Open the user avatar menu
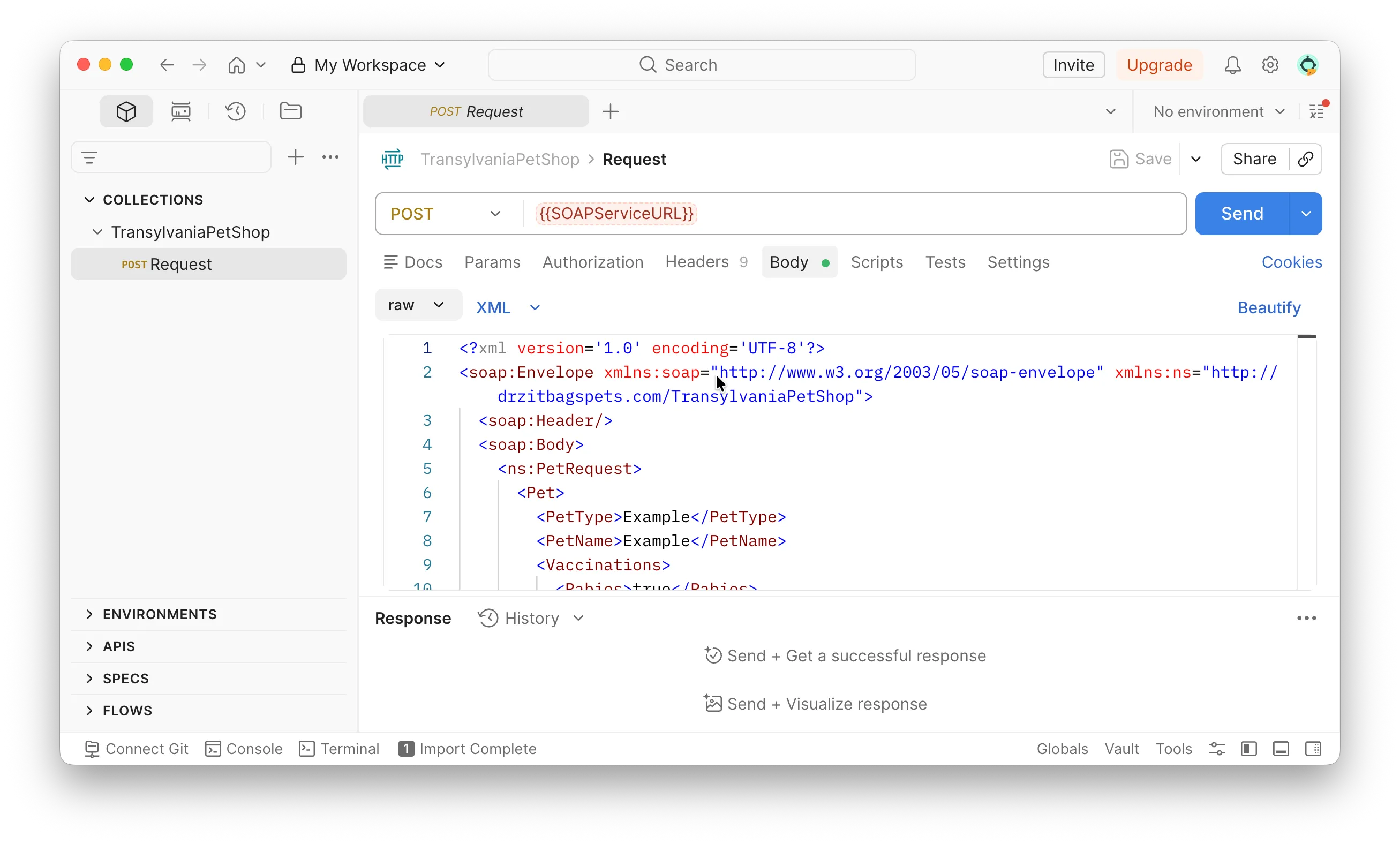 pyautogui.click(x=1308, y=65)
